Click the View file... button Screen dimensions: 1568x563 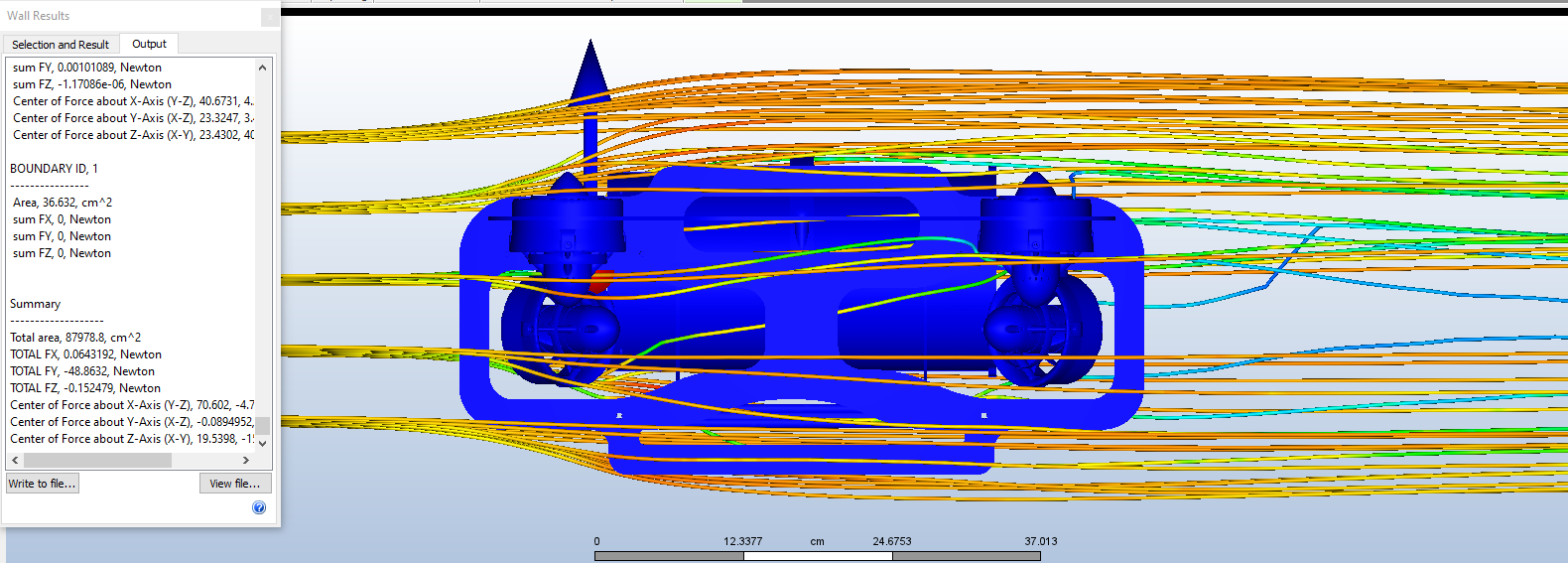(x=235, y=484)
